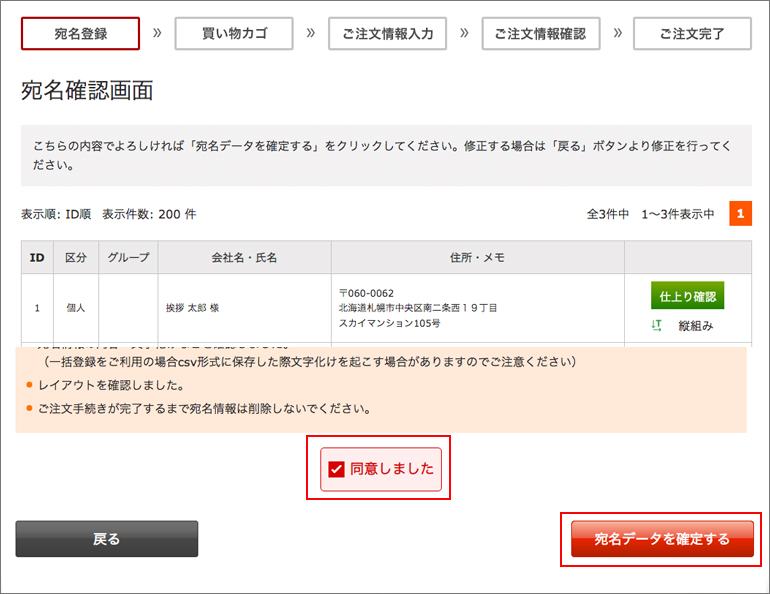This screenshot has width=770, height=594.
Task: Tick the 同意しました checkbox
Action: coord(336,469)
